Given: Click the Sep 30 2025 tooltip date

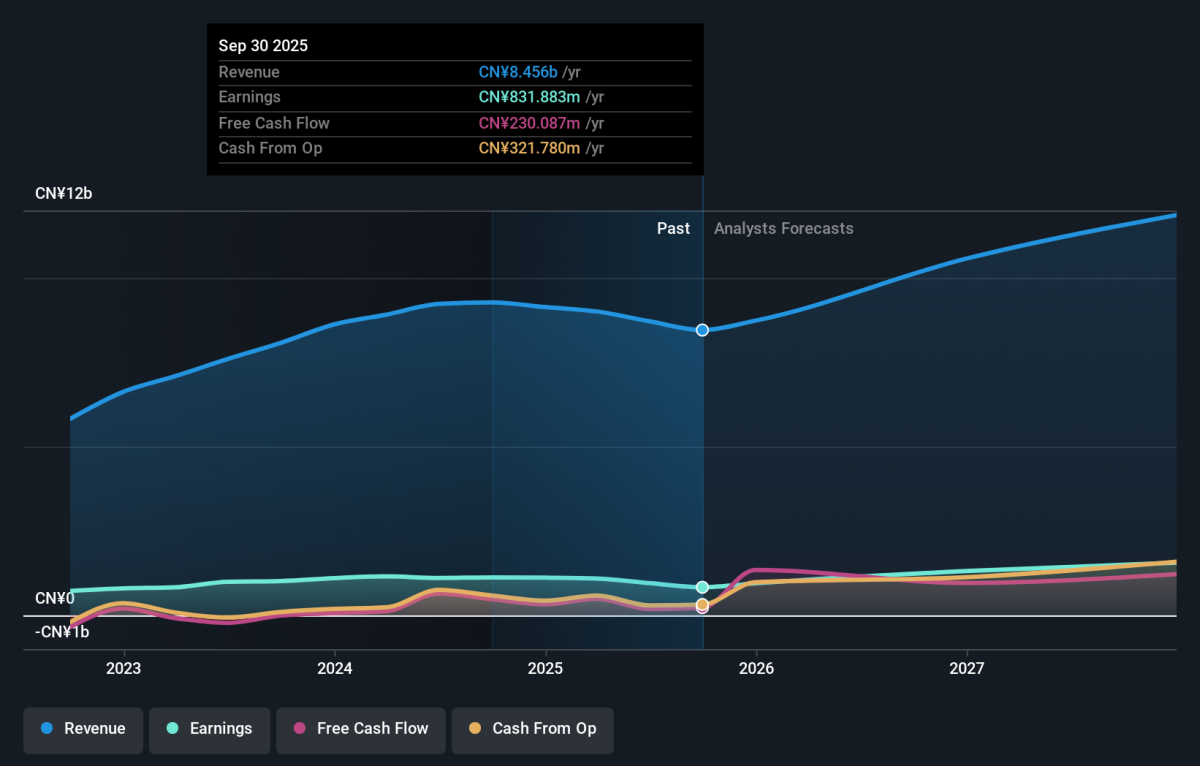Looking at the screenshot, I should point(263,46).
